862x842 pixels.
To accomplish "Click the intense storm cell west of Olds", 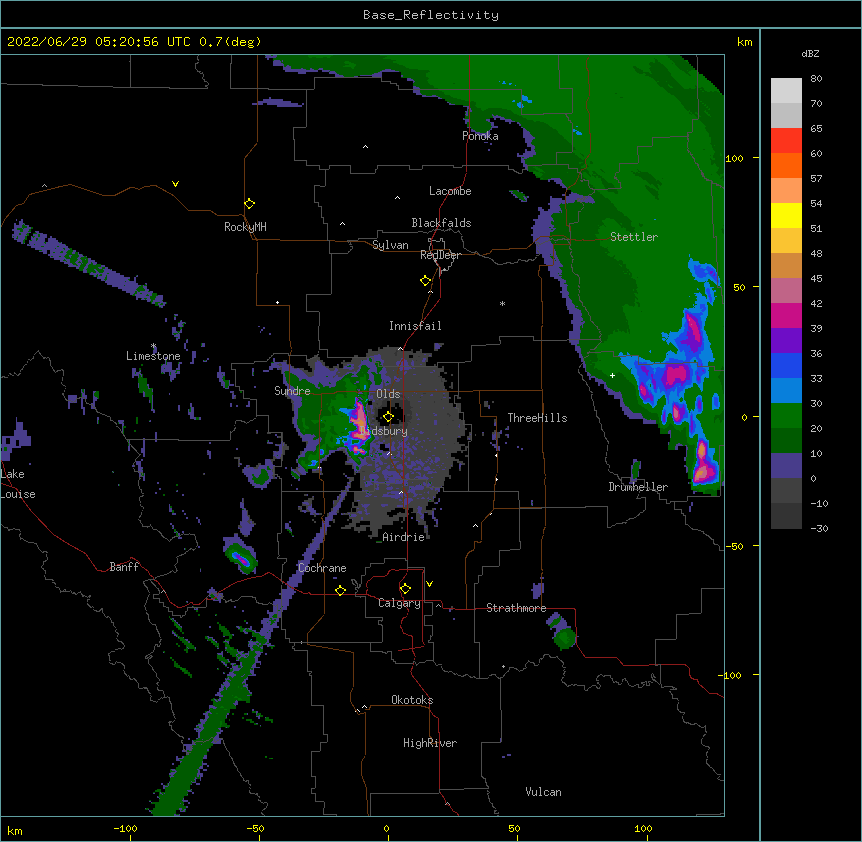I will [357, 426].
